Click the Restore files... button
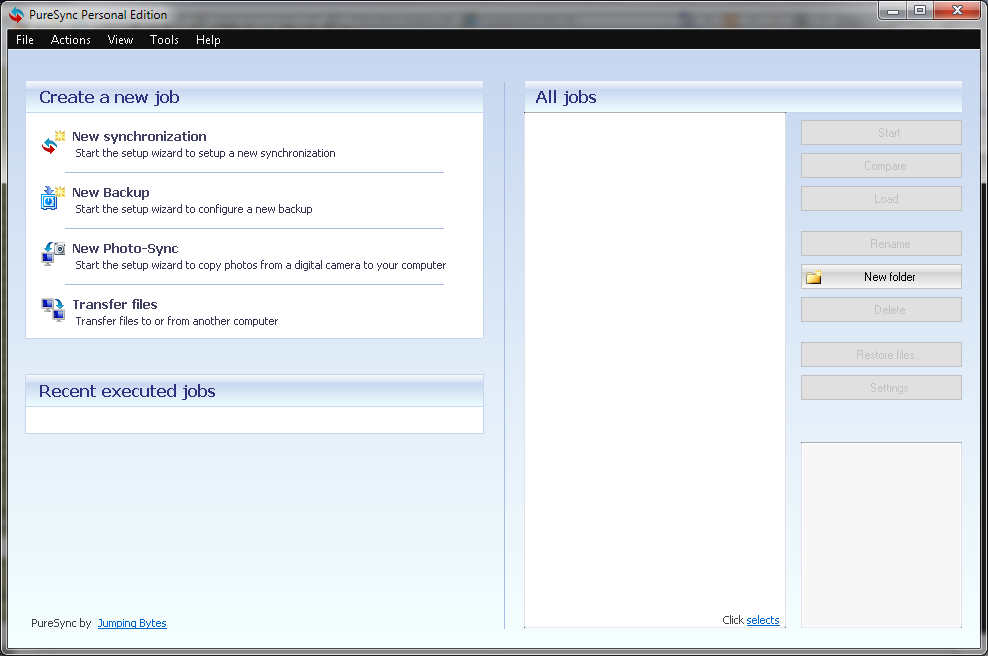Viewport: 988px width, 656px height. coord(881,355)
